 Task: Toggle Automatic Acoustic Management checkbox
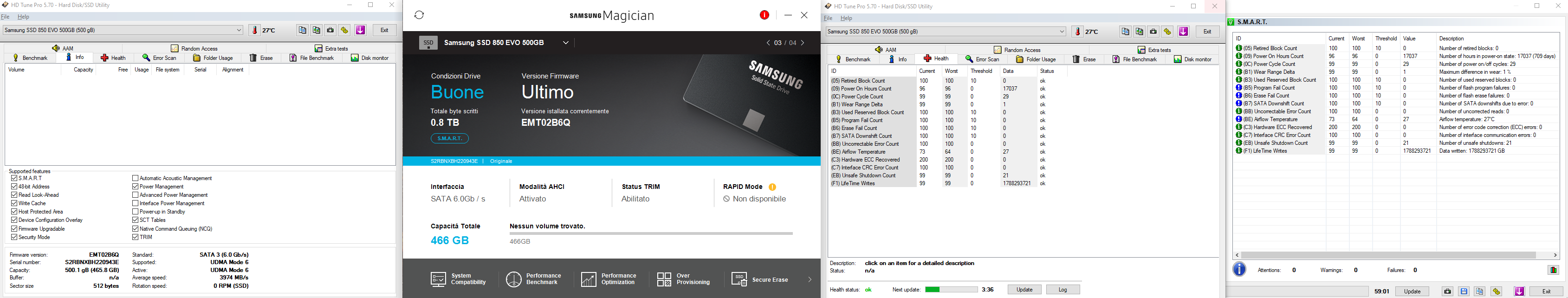click(135, 178)
